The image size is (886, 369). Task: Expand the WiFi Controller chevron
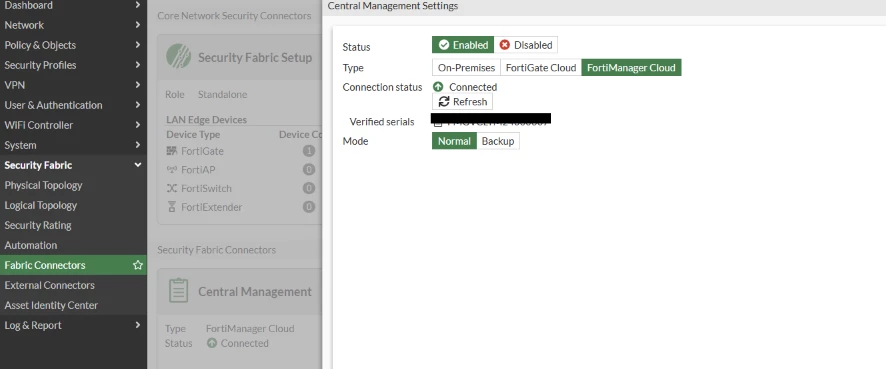(137, 125)
